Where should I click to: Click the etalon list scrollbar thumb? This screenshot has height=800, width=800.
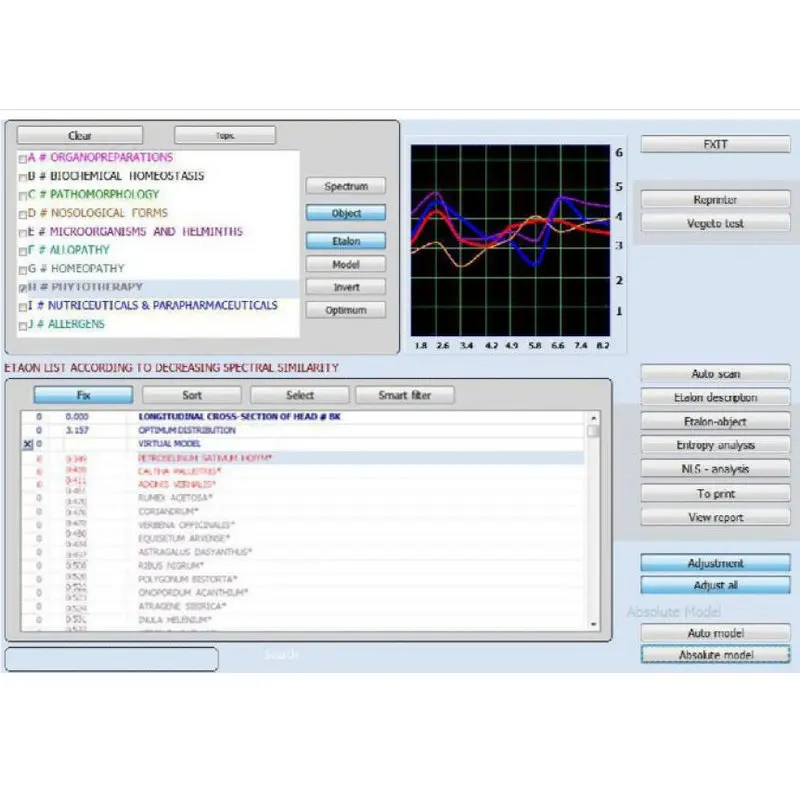[x=593, y=432]
